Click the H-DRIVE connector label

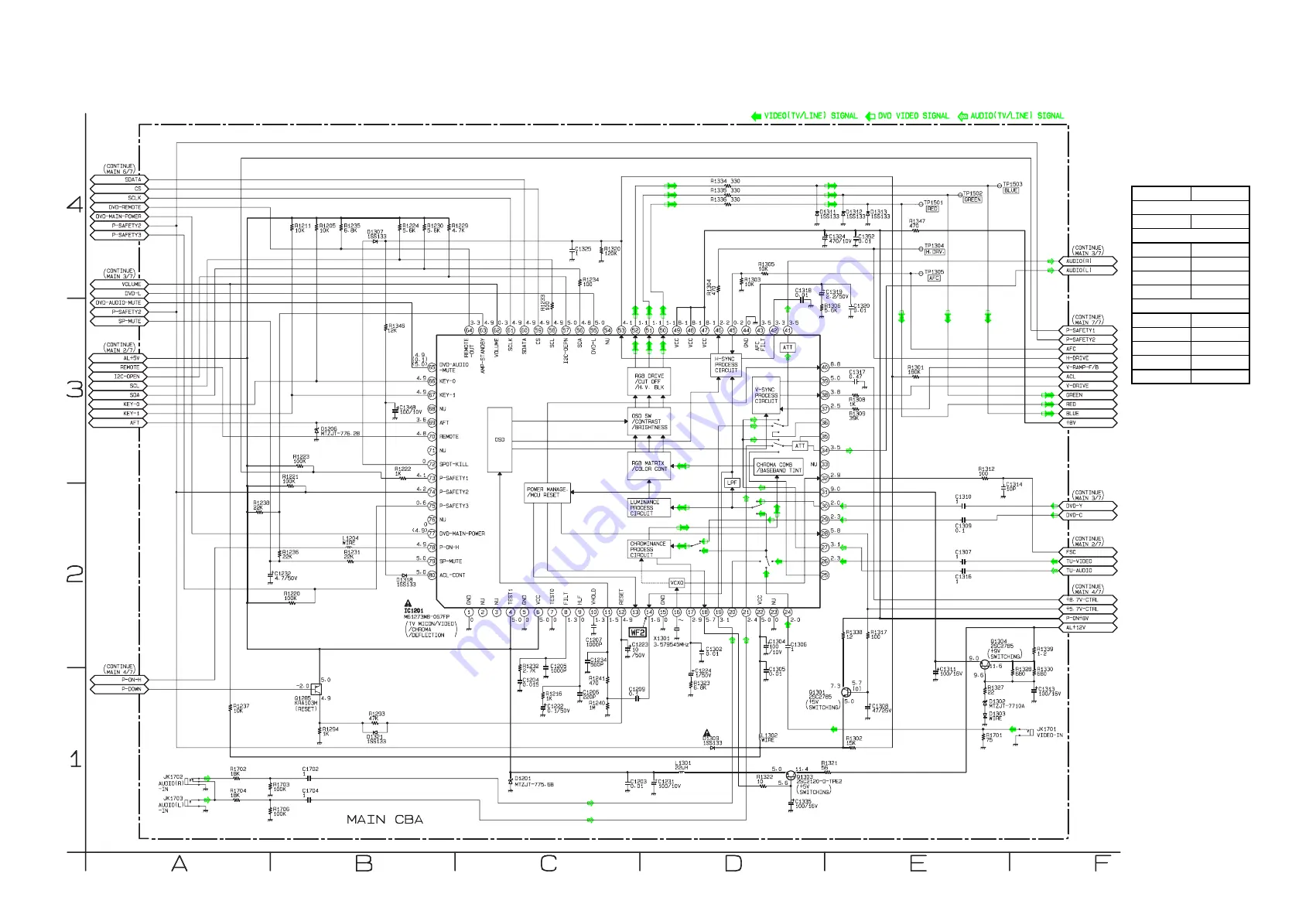point(1077,358)
